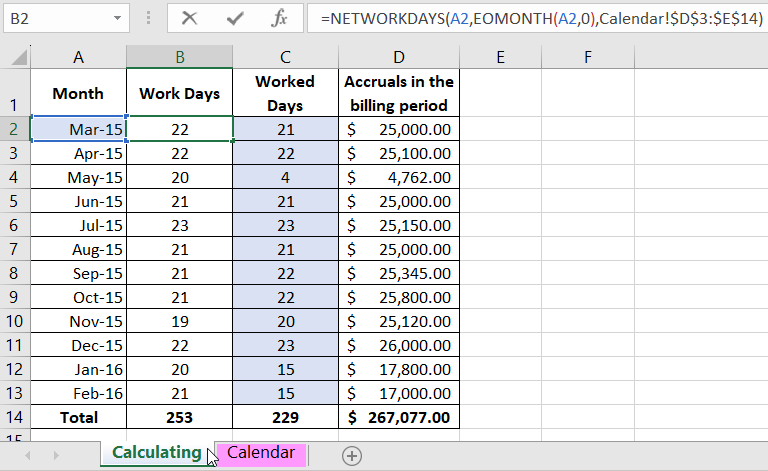Open the Insert Function fx icon
Screen dimensions: 768x471
click(279, 19)
